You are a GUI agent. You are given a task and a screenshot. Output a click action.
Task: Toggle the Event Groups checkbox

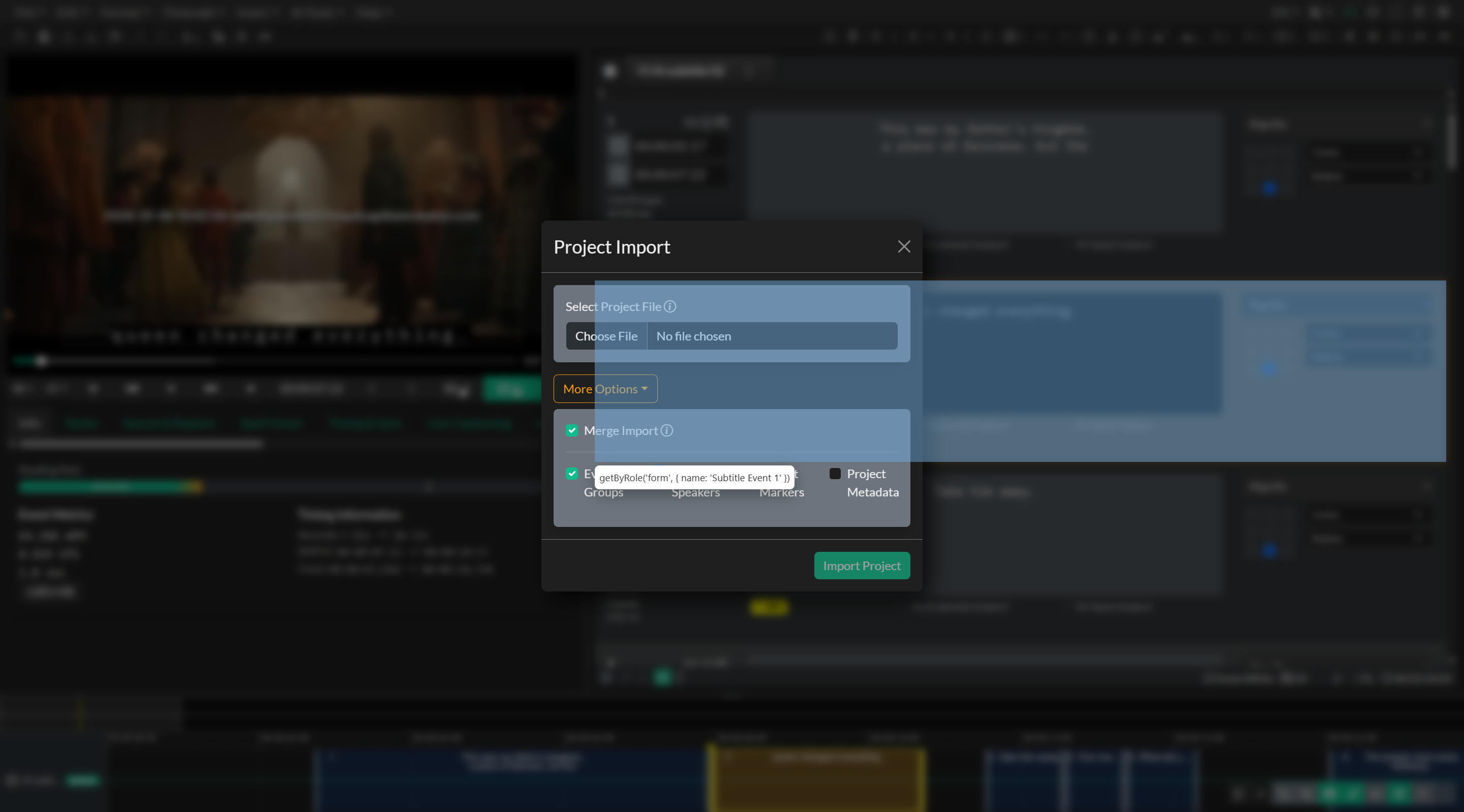click(572, 474)
